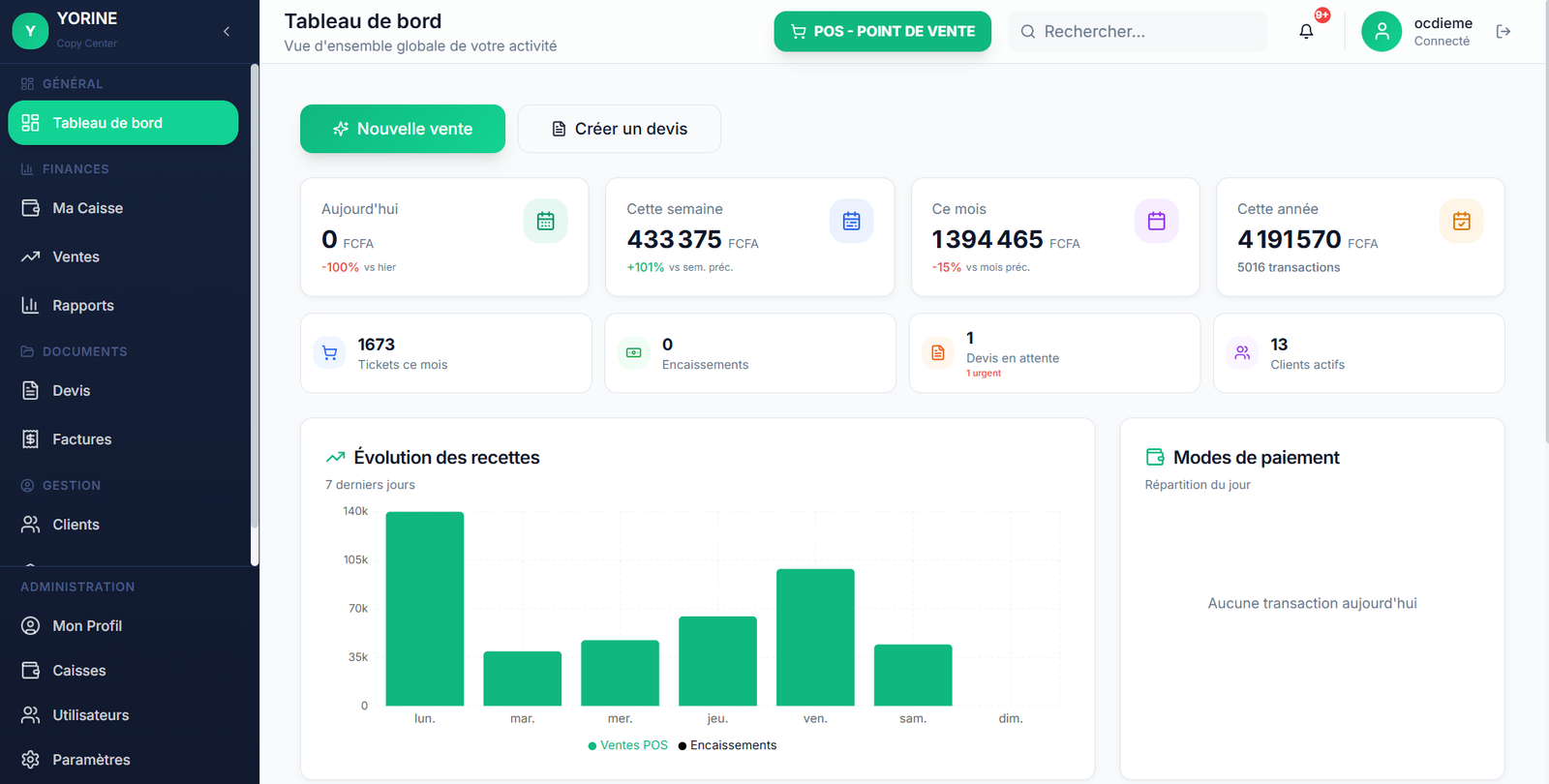This screenshot has width=1549, height=784.
Task: Click the green user avatar icon
Action: pos(1382,32)
